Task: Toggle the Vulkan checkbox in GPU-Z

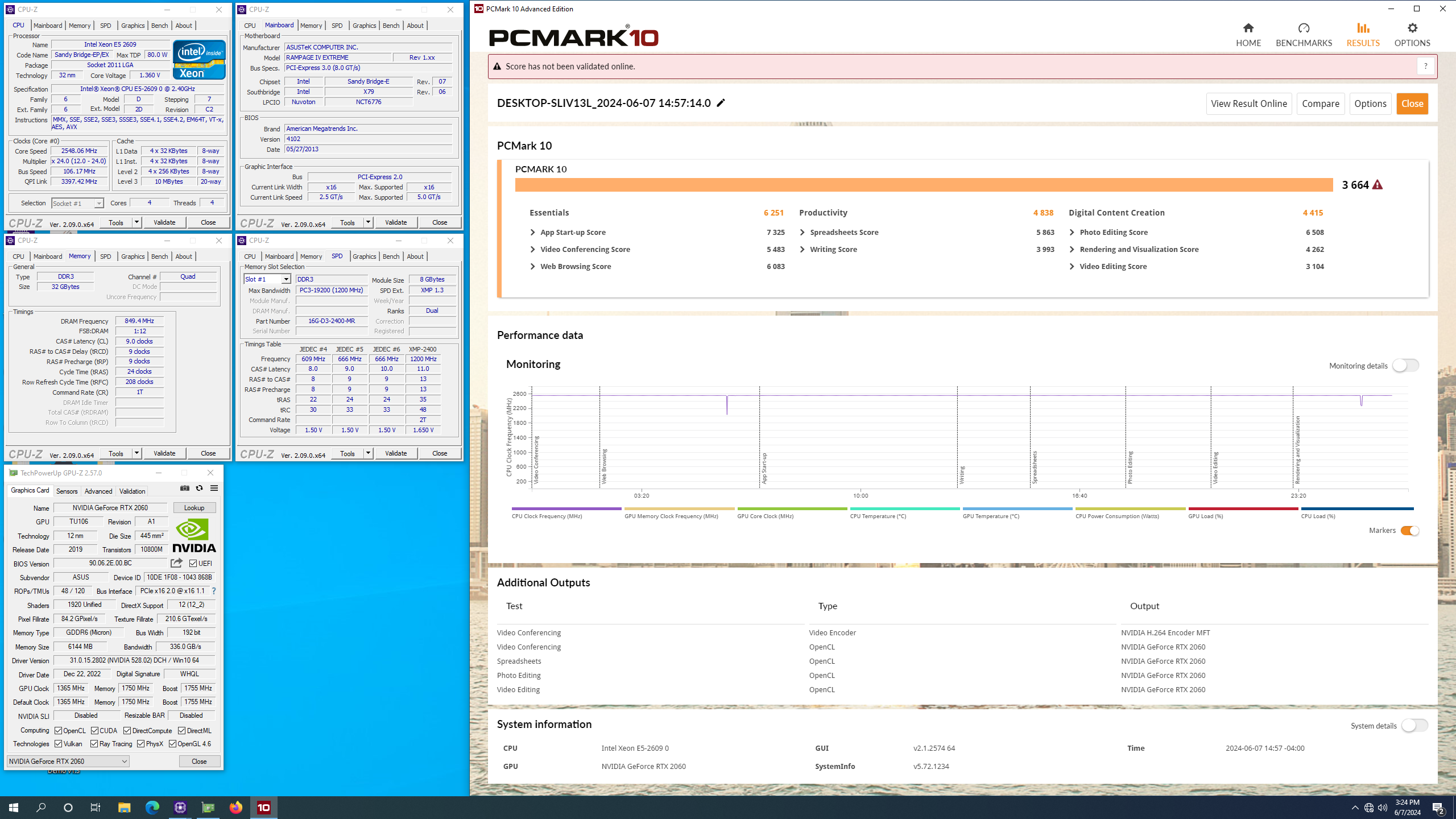Action: point(58,744)
